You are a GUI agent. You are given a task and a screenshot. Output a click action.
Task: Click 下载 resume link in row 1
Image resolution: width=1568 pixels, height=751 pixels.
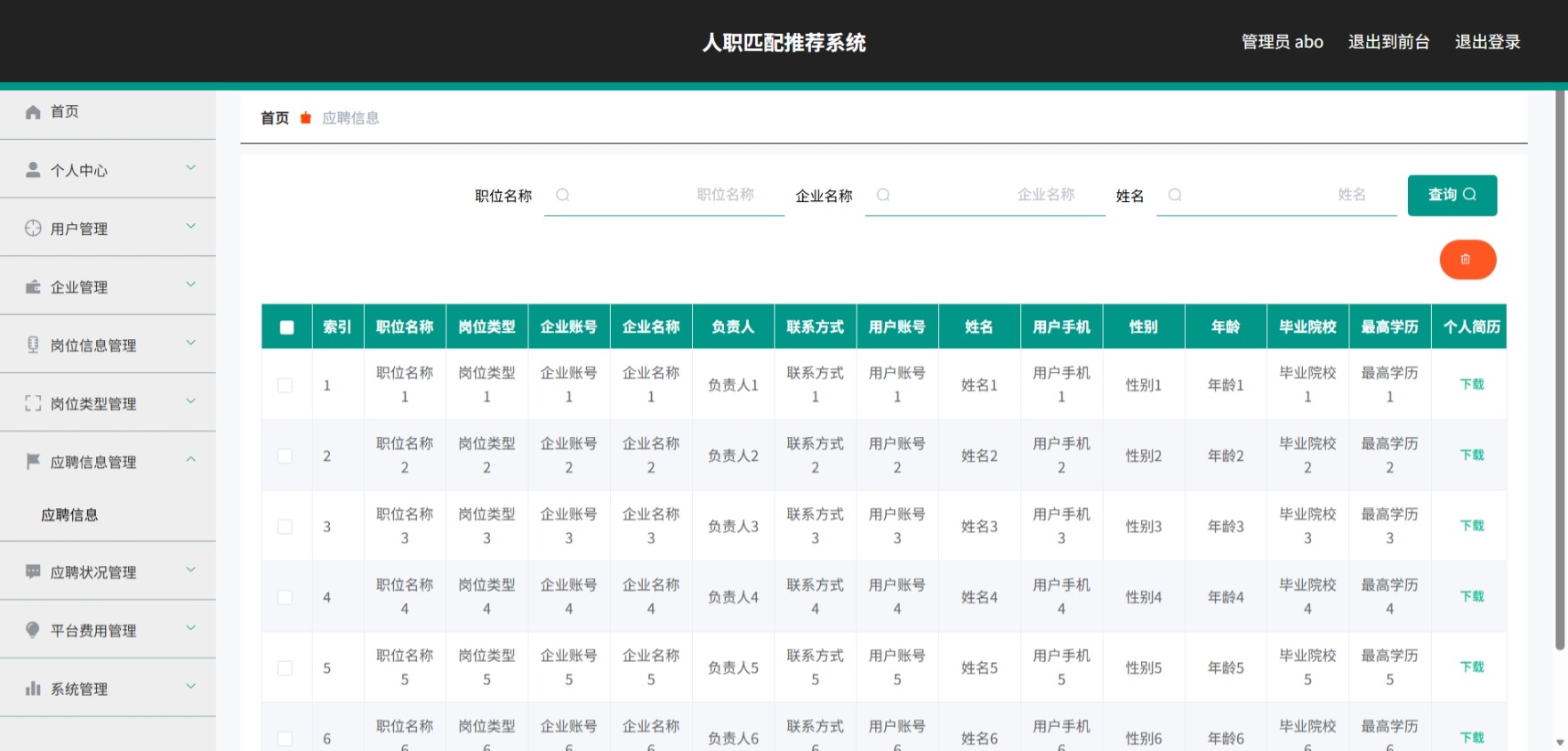click(1472, 384)
